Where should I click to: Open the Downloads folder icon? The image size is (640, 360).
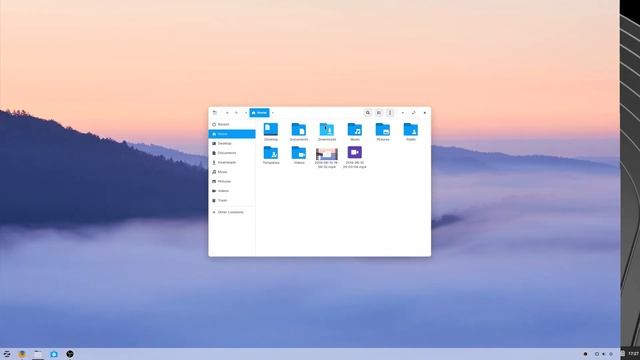[327, 130]
